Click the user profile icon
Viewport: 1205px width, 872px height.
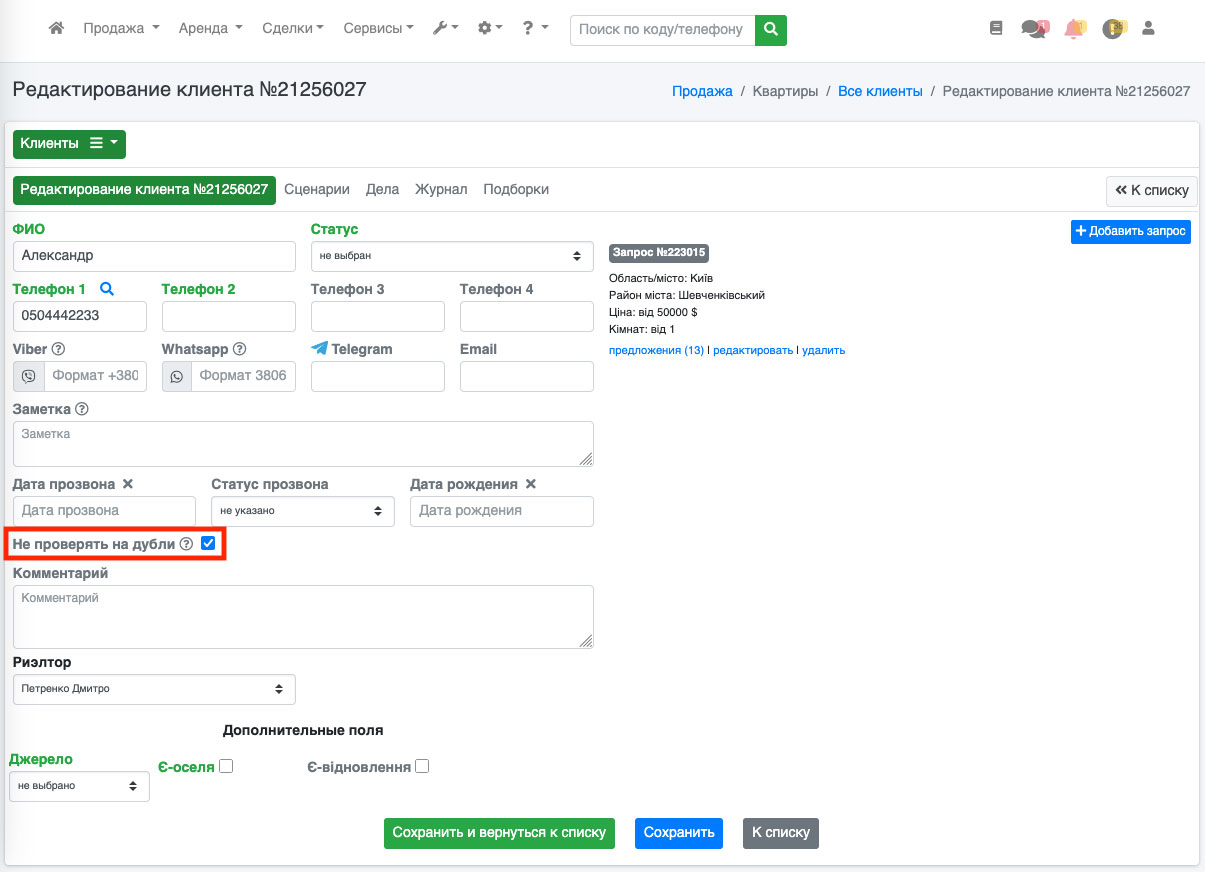pyautogui.click(x=1148, y=29)
